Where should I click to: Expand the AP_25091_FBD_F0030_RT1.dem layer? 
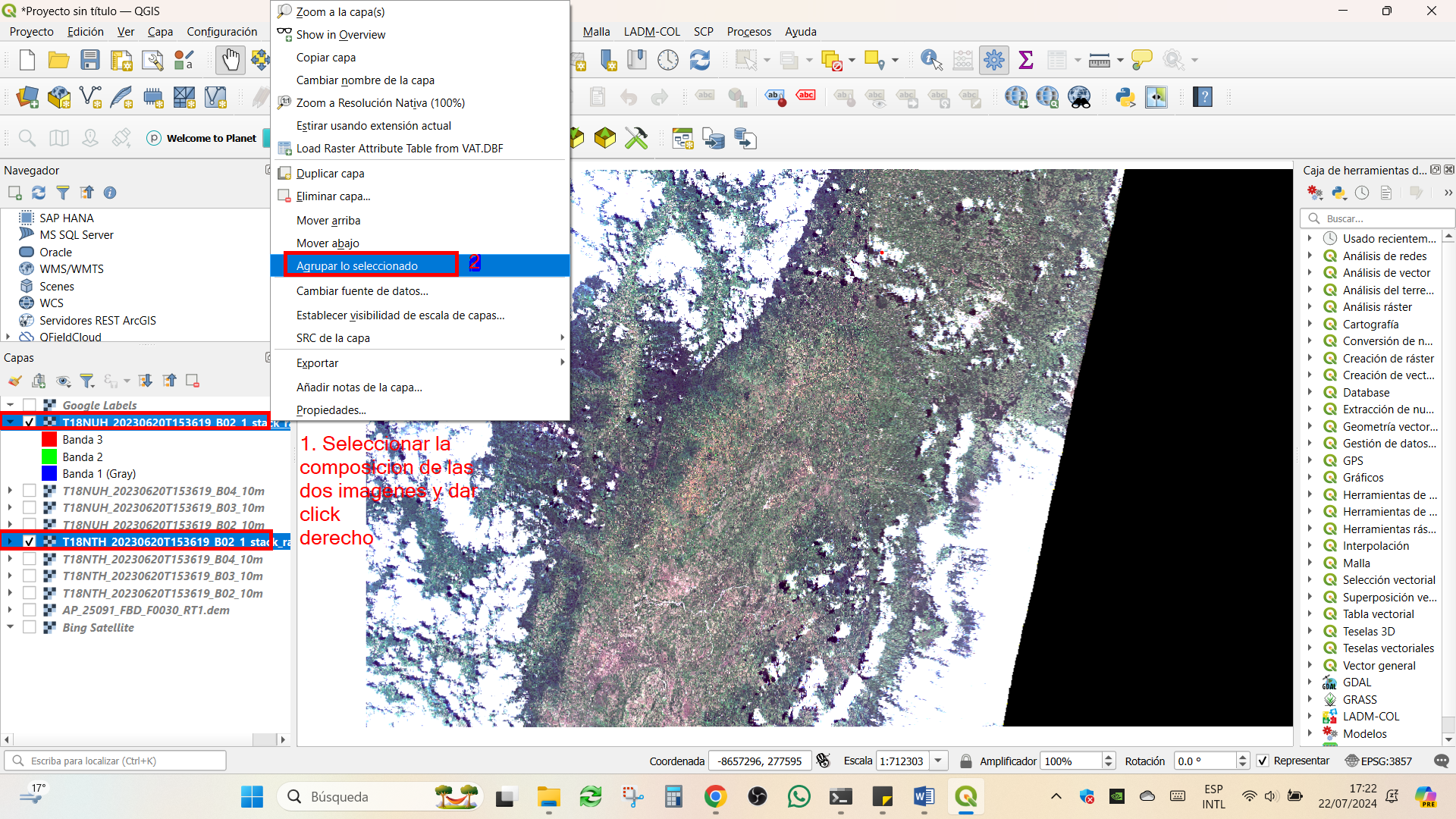coord(10,610)
